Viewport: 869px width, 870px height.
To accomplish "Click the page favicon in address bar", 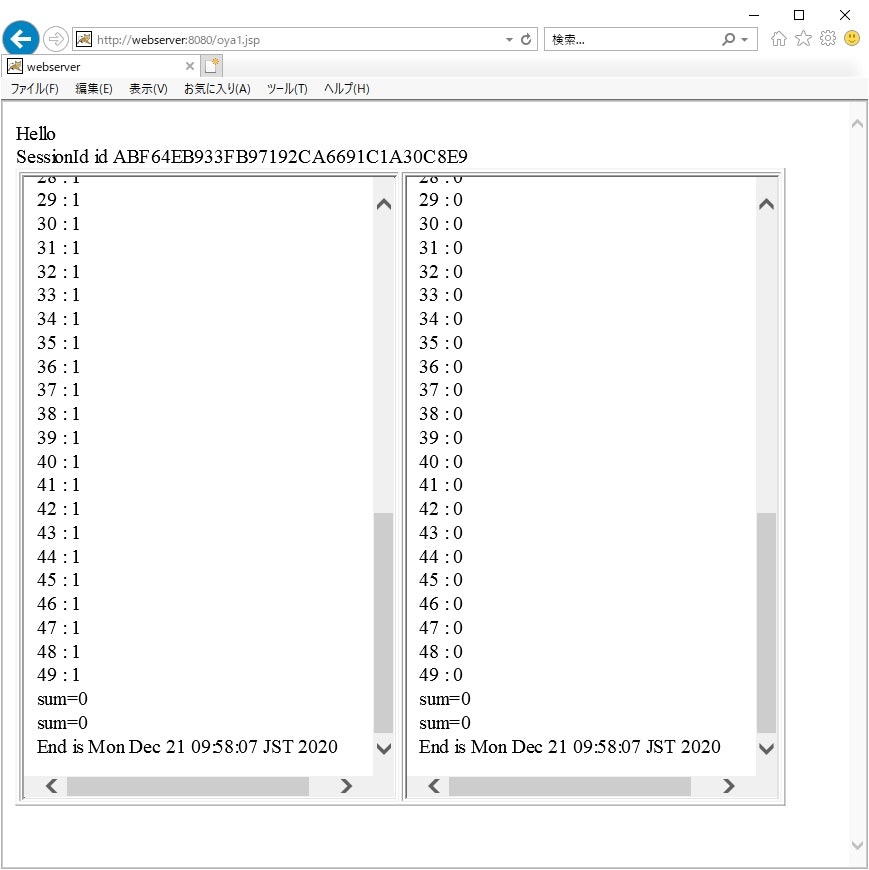I will click(84, 39).
